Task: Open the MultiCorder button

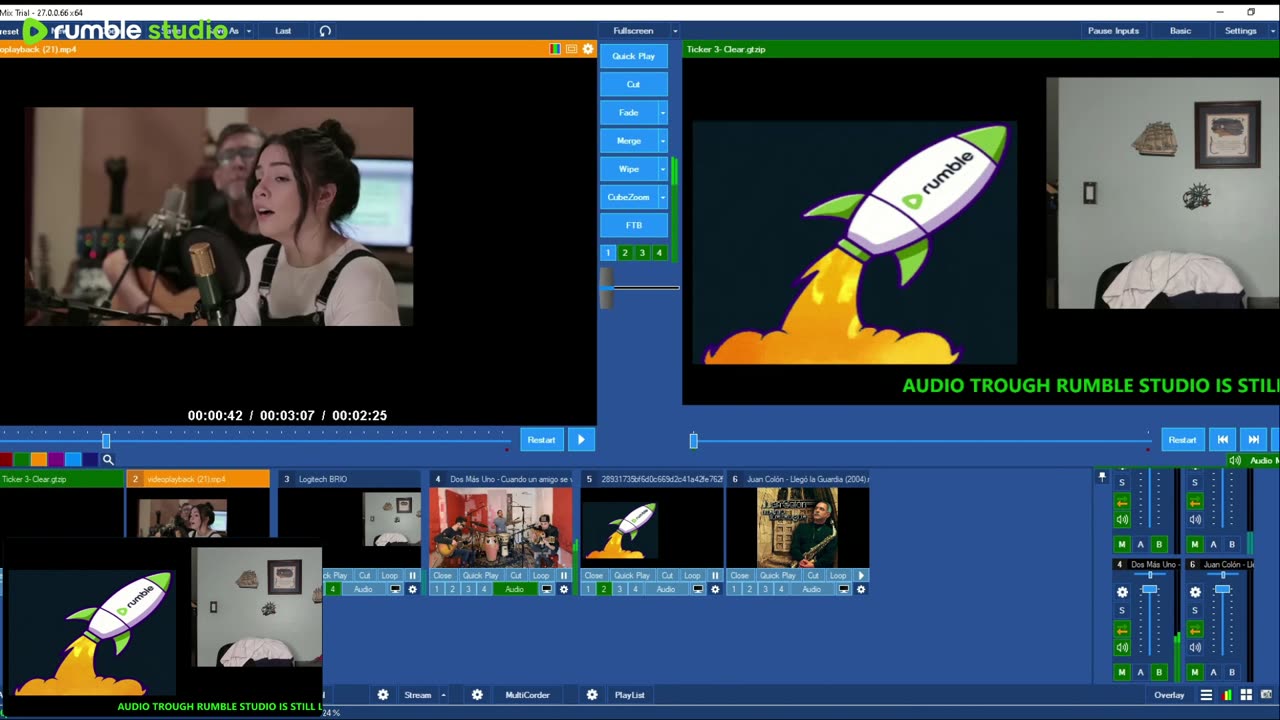Action: 527,695
